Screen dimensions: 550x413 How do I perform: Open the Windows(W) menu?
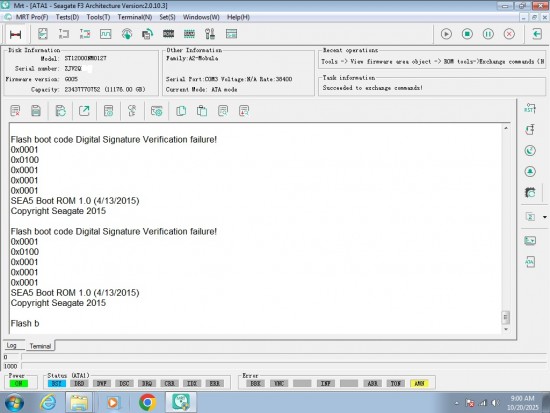coord(201,17)
